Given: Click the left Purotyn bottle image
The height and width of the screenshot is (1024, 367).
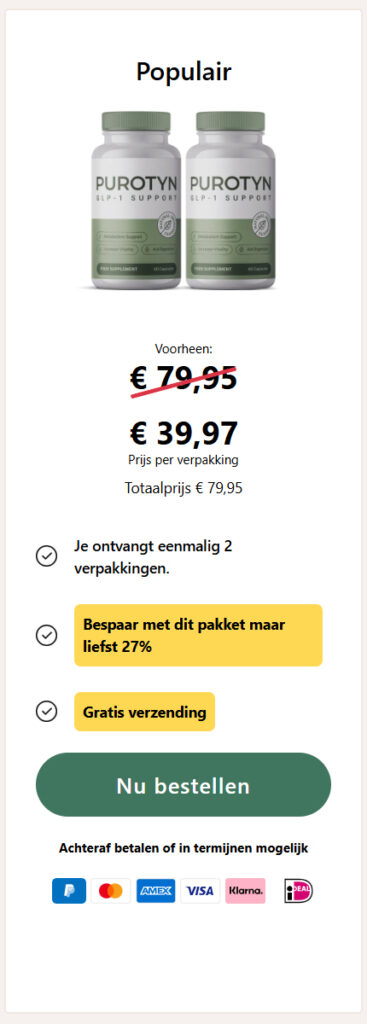Looking at the screenshot, I should point(135,200).
